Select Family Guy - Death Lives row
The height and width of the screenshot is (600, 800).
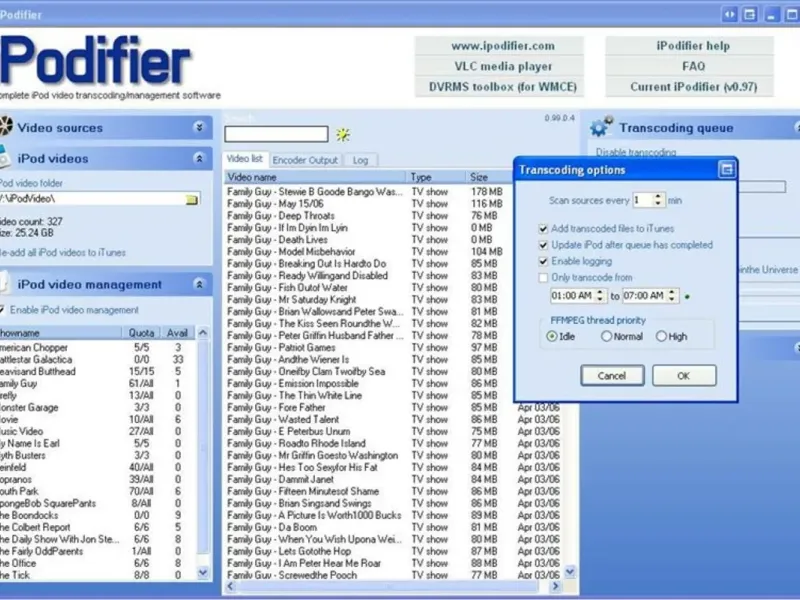(x=367, y=240)
